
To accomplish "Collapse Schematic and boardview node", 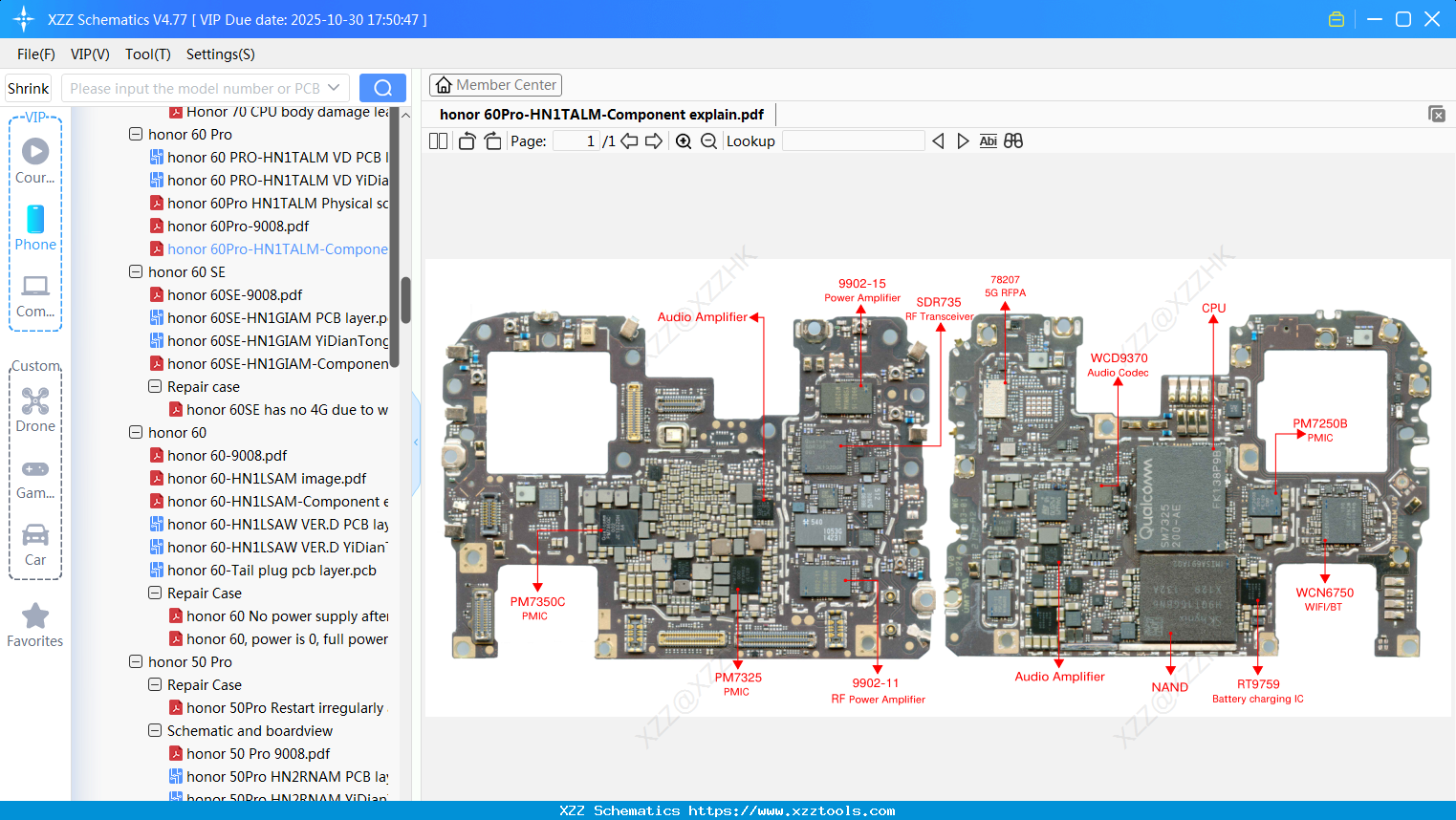I will [155, 731].
